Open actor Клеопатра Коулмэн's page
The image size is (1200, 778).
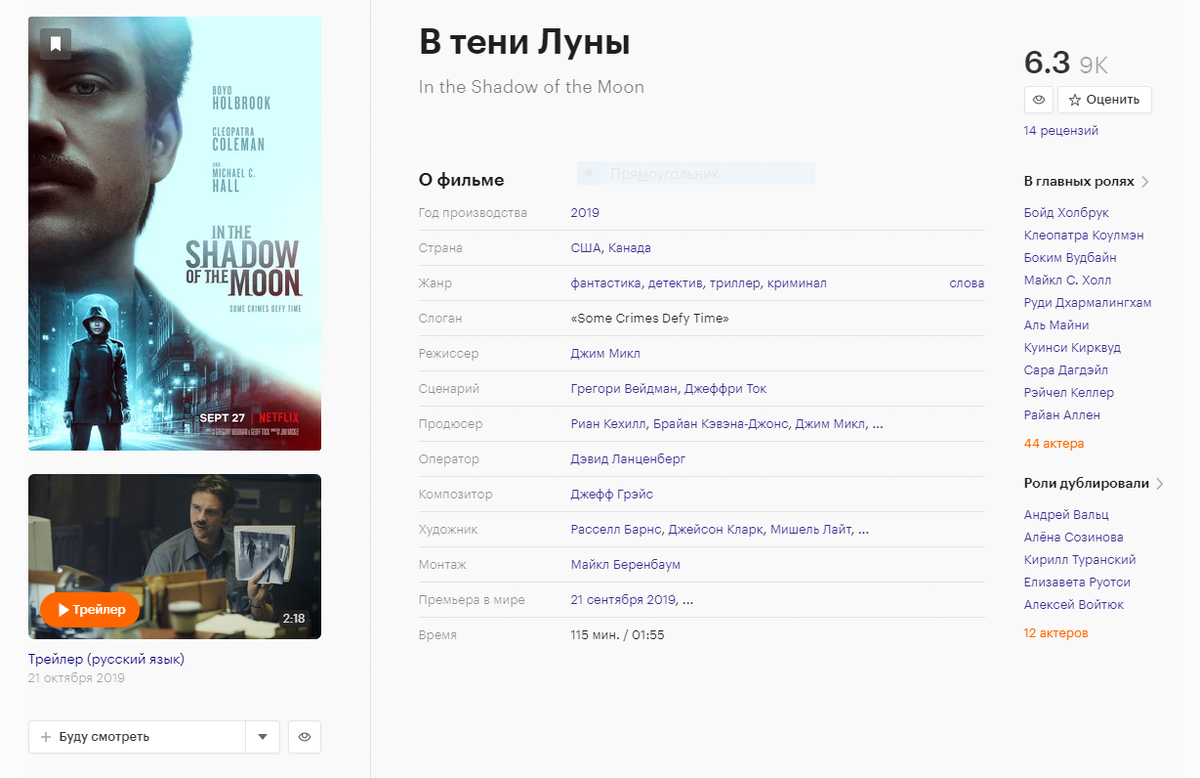point(1084,236)
